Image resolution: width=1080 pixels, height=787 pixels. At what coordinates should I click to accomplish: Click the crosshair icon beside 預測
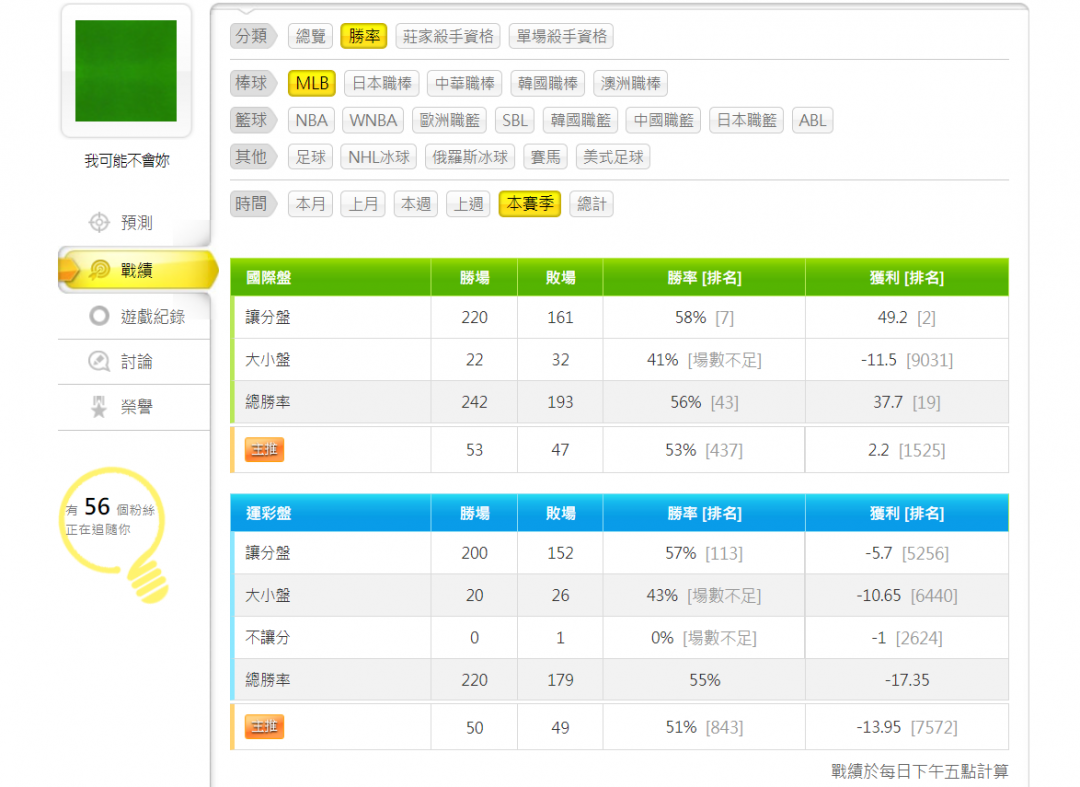(99, 222)
